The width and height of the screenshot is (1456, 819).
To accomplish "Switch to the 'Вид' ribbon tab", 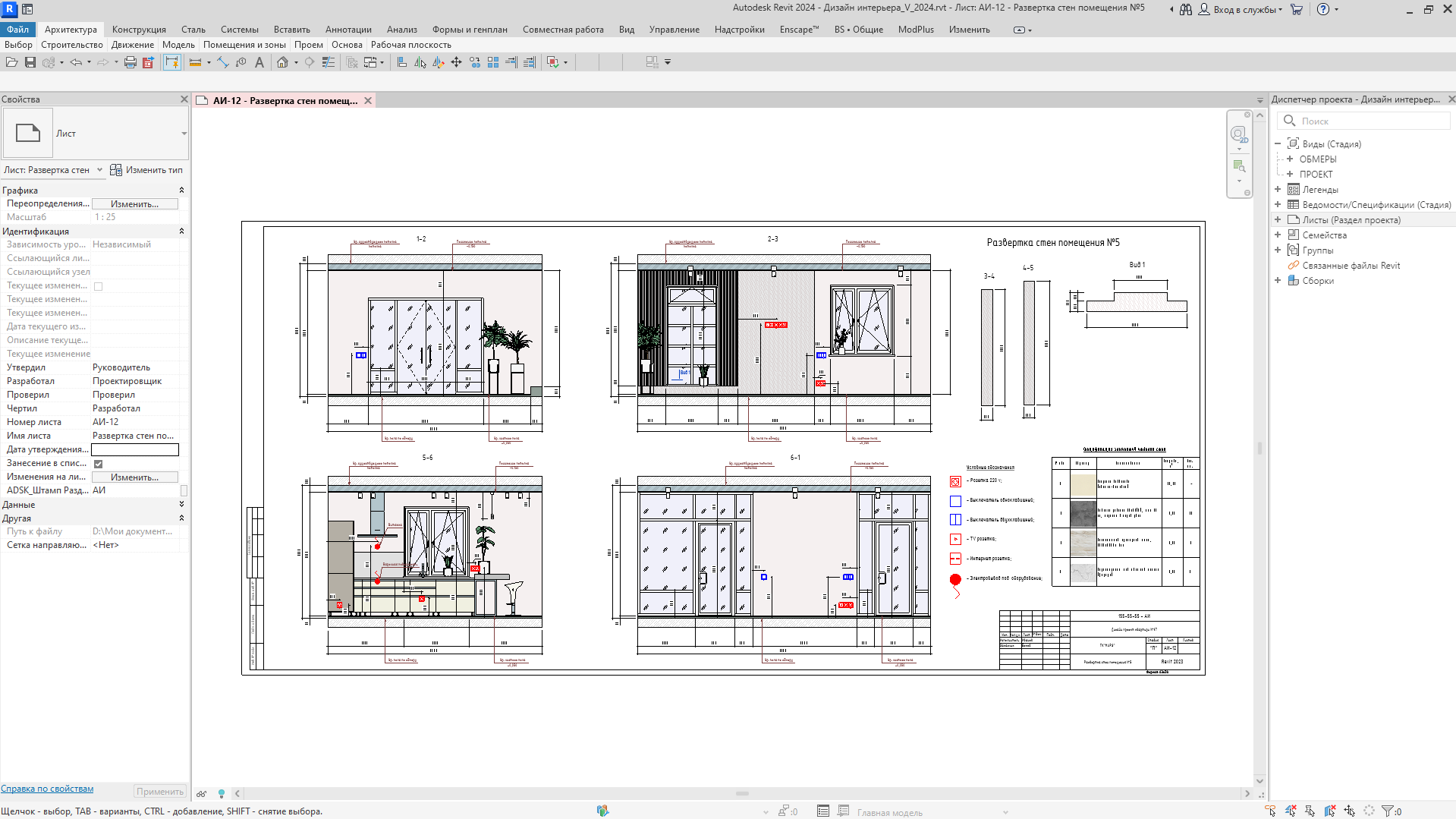I will 626,30.
